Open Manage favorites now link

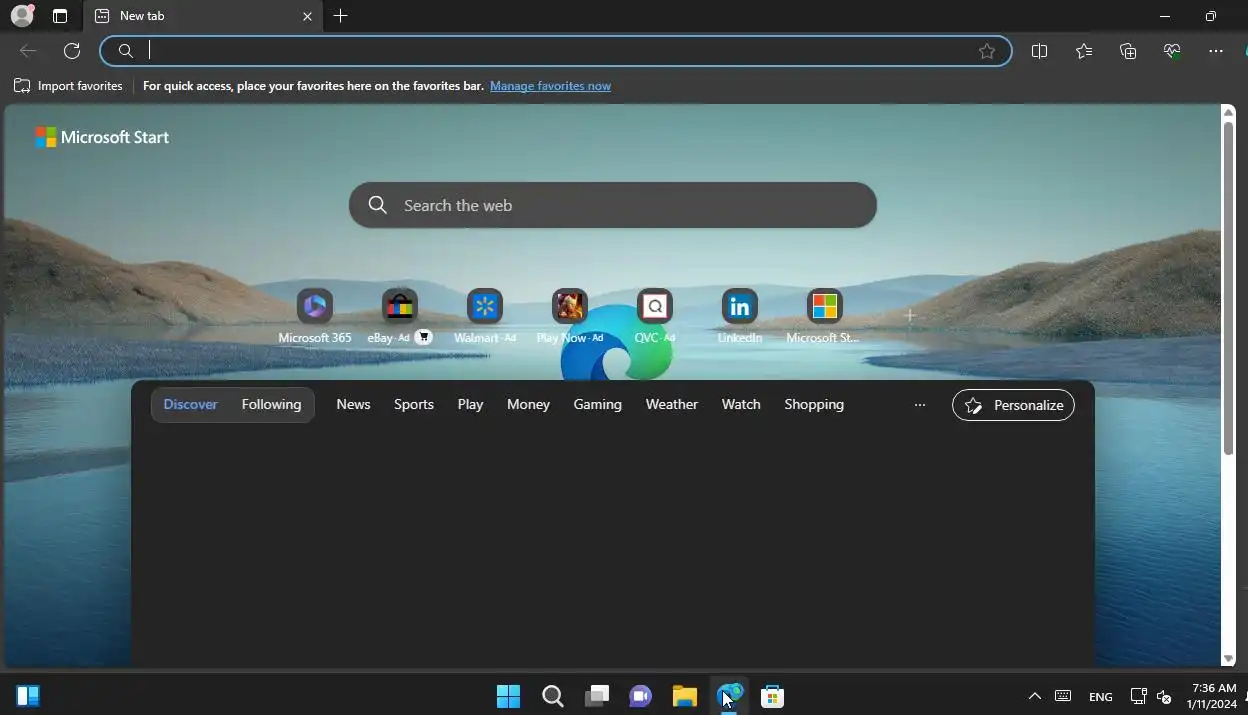point(550,86)
